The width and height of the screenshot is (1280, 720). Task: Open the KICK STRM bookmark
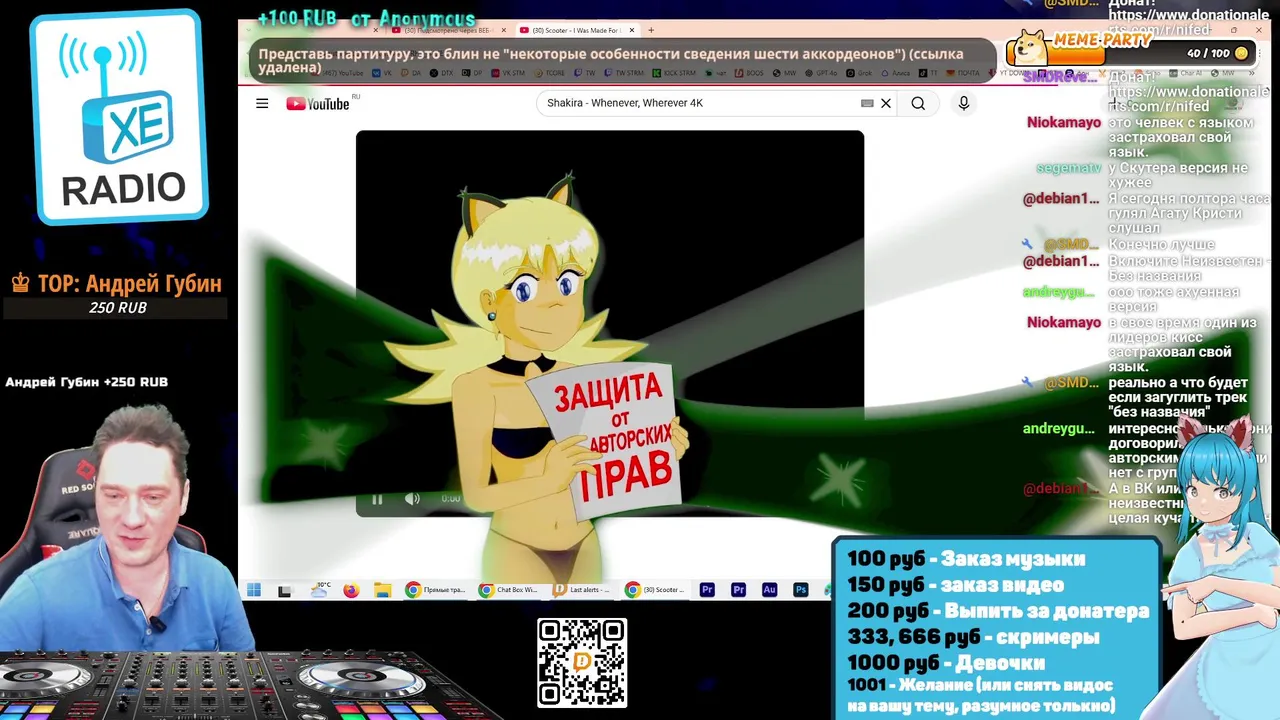click(x=674, y=72)
